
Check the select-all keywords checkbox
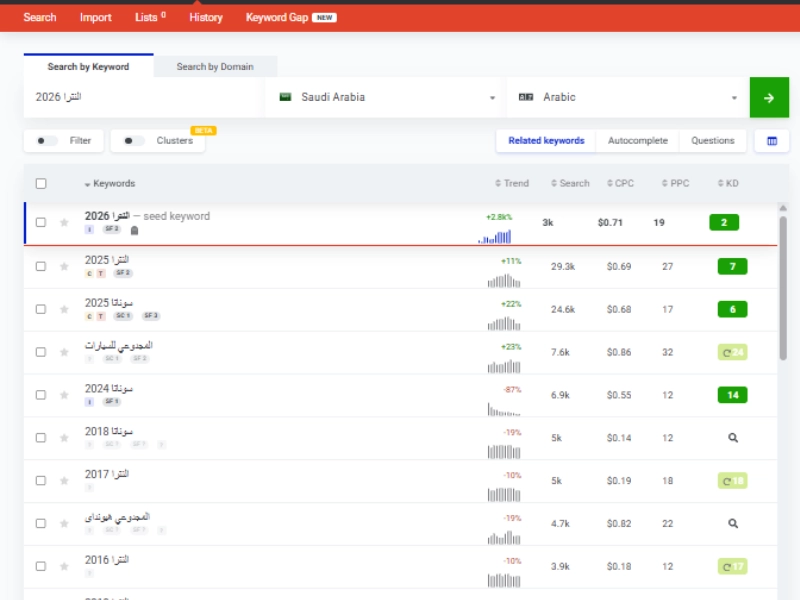41,184
